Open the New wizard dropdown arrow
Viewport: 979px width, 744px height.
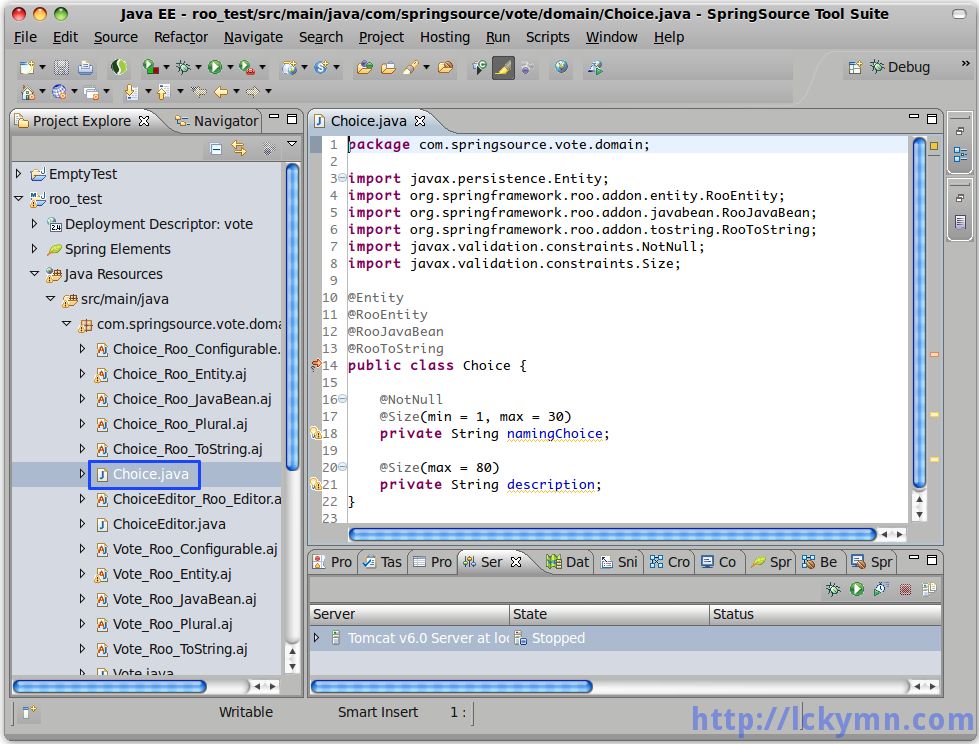42,67
